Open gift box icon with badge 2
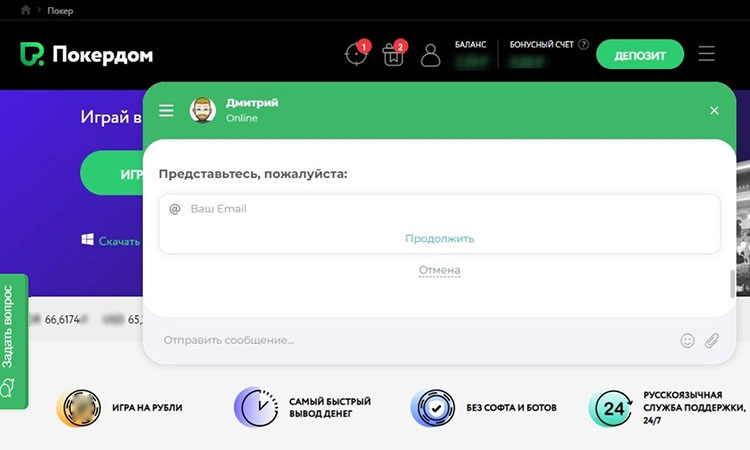 394,54
